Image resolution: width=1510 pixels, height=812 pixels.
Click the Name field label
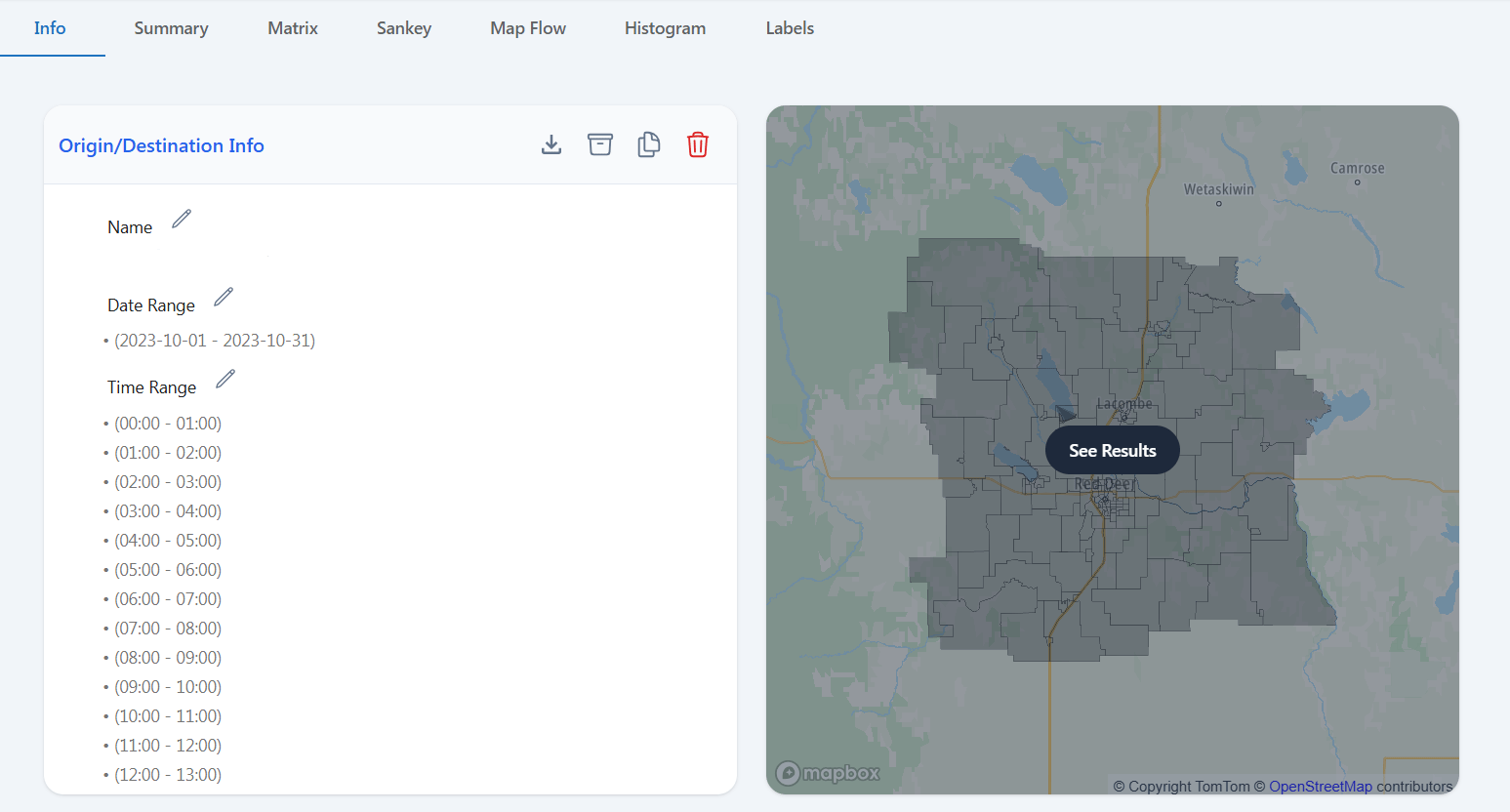(130, 227)
